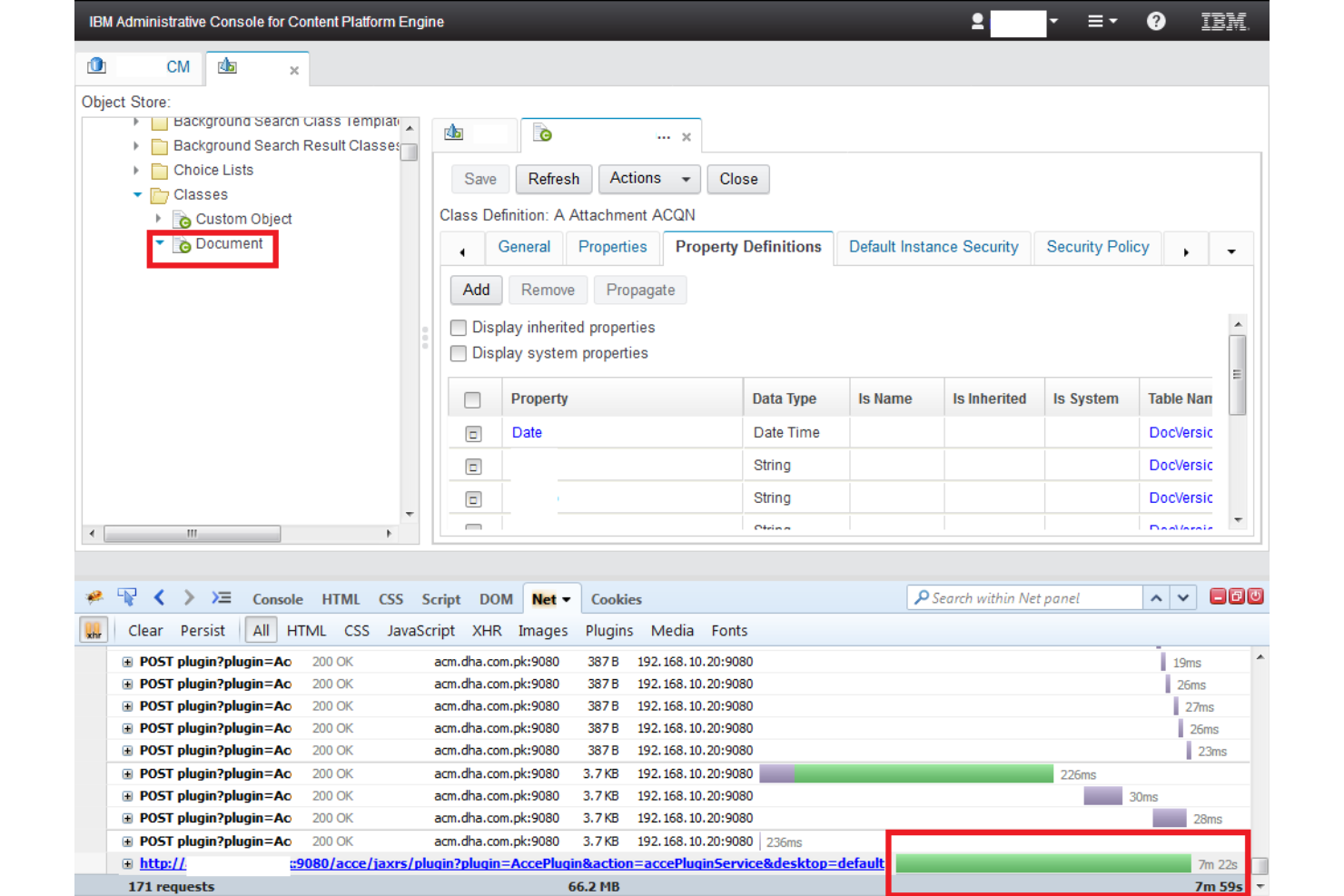
Task: Close the object store tab
Action: (x=294, y=70)
